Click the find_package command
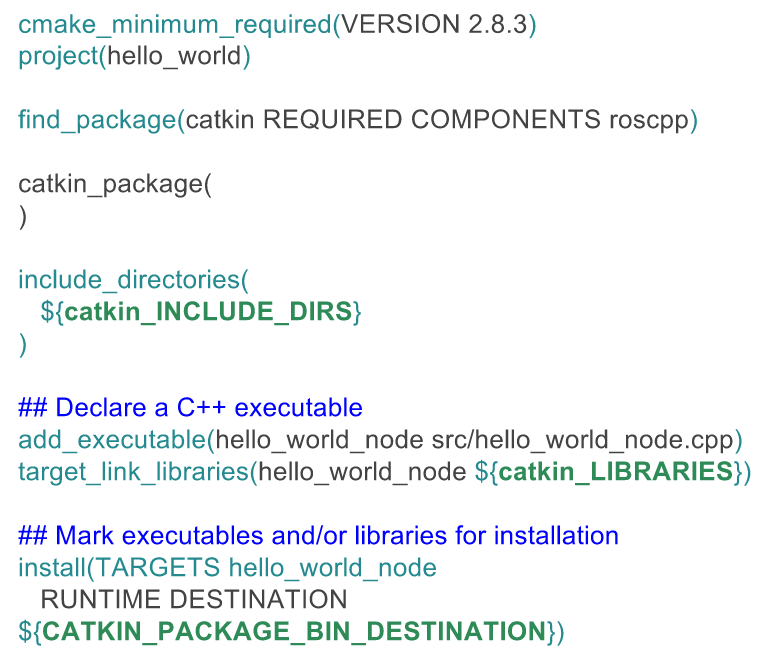Viewport: 760px width, 659px height. [97, 120]
